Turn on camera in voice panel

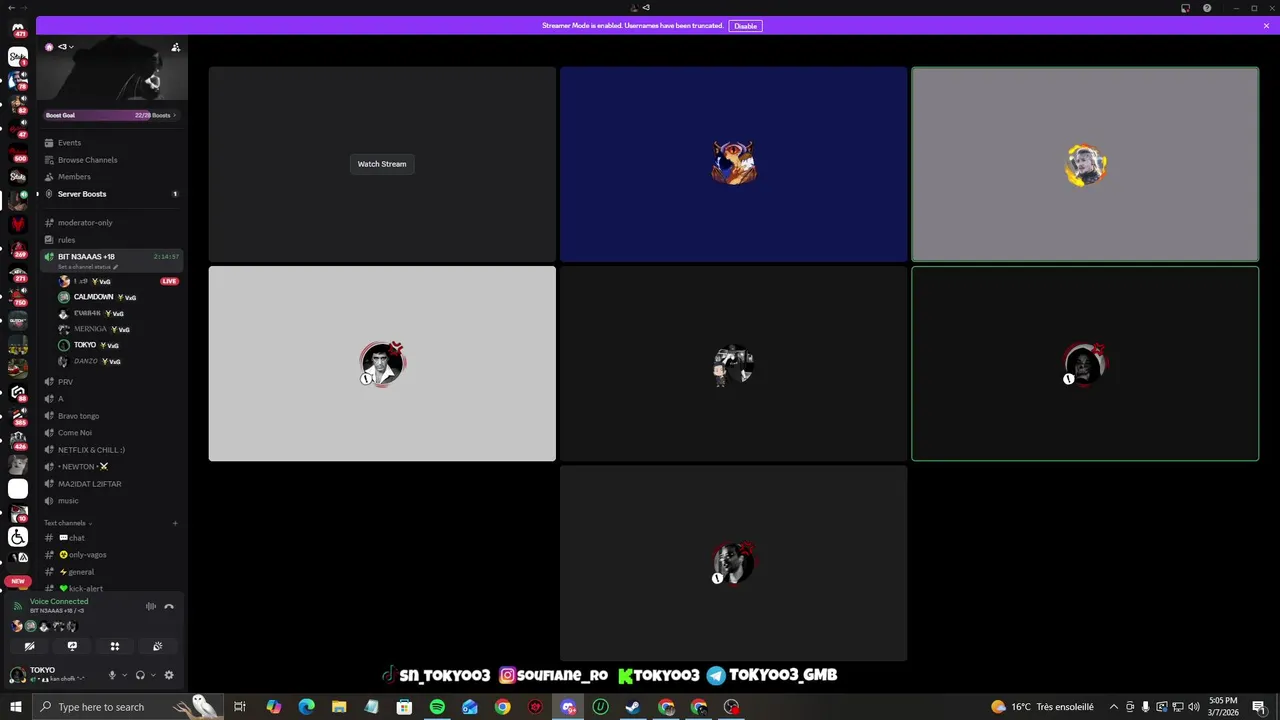pyautogui.click(x=30, y=646)
